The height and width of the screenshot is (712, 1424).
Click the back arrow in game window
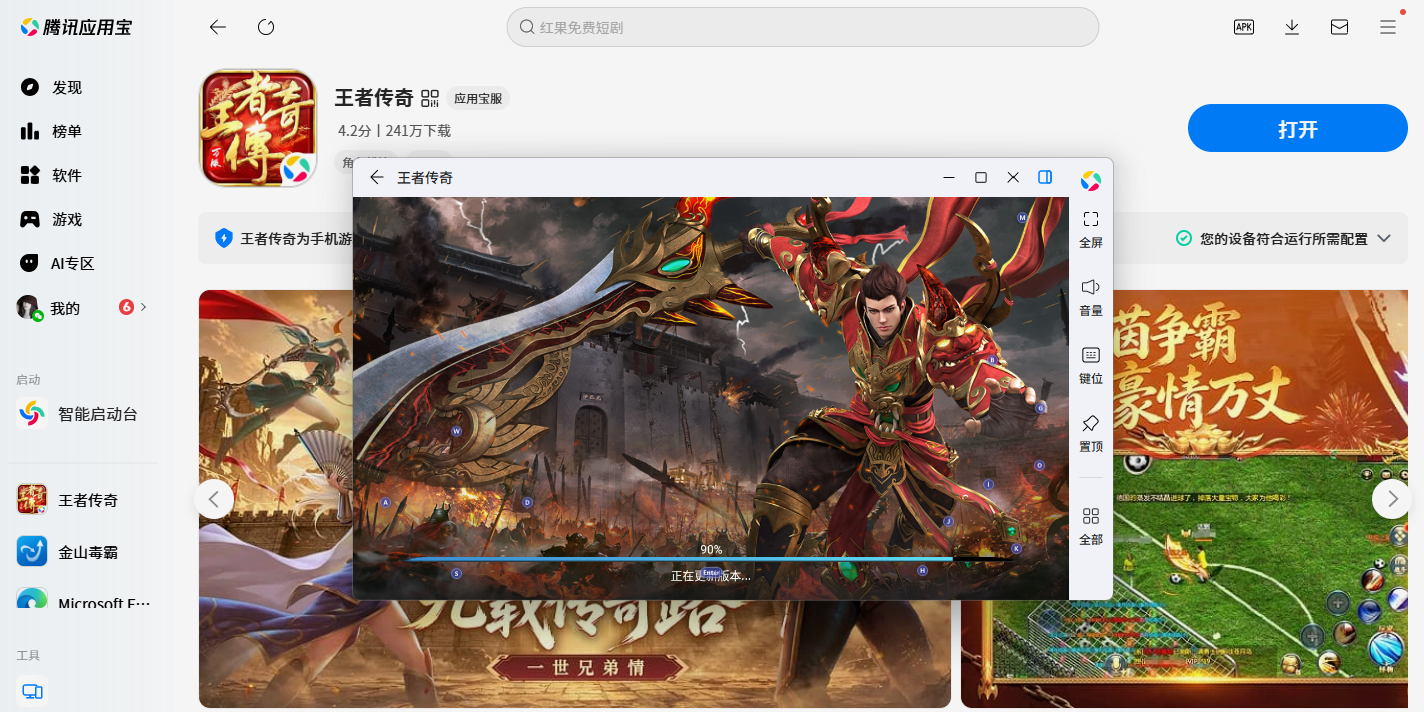377,177
